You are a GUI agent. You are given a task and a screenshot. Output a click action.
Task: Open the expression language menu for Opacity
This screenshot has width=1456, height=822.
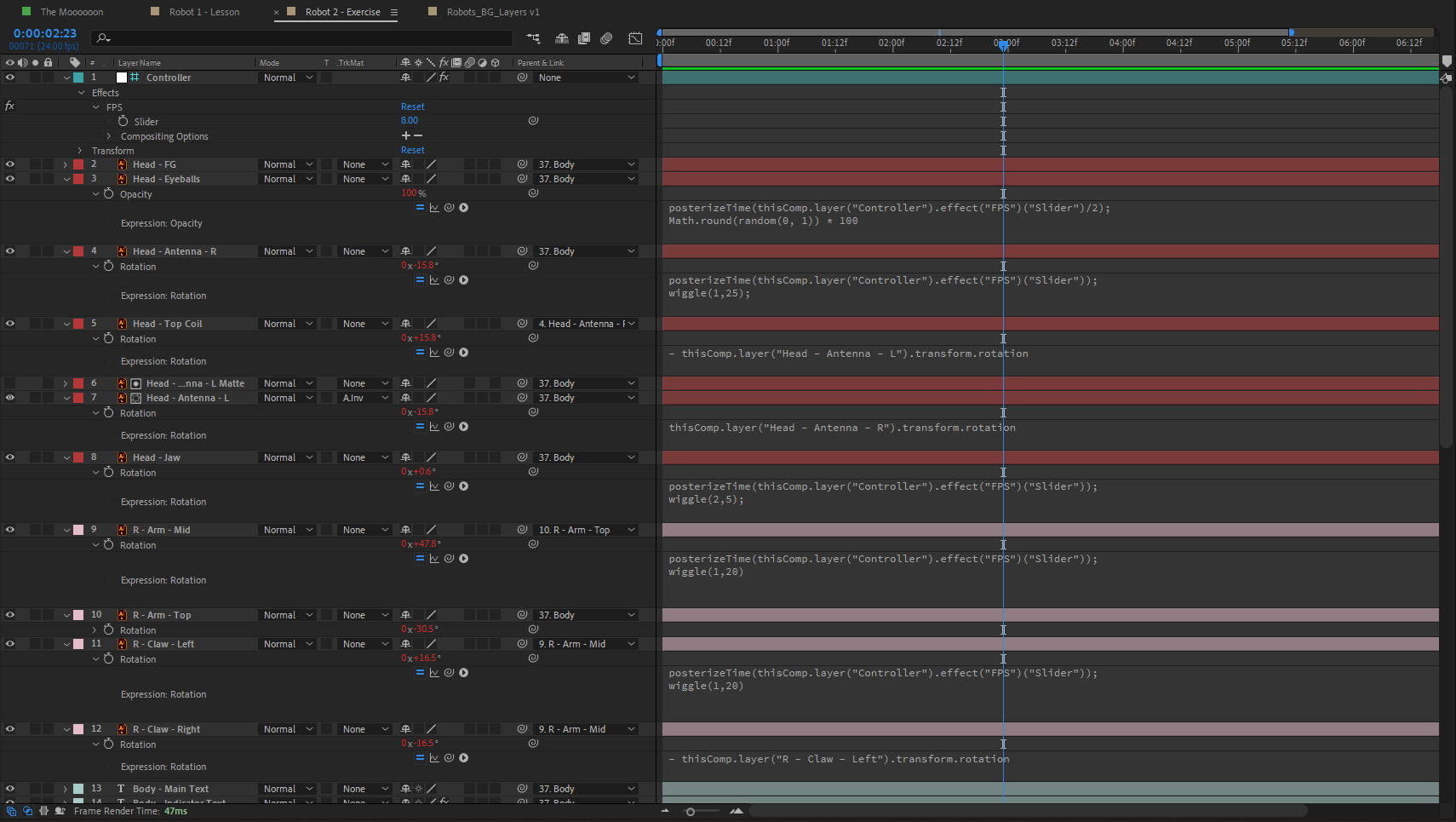464,208
